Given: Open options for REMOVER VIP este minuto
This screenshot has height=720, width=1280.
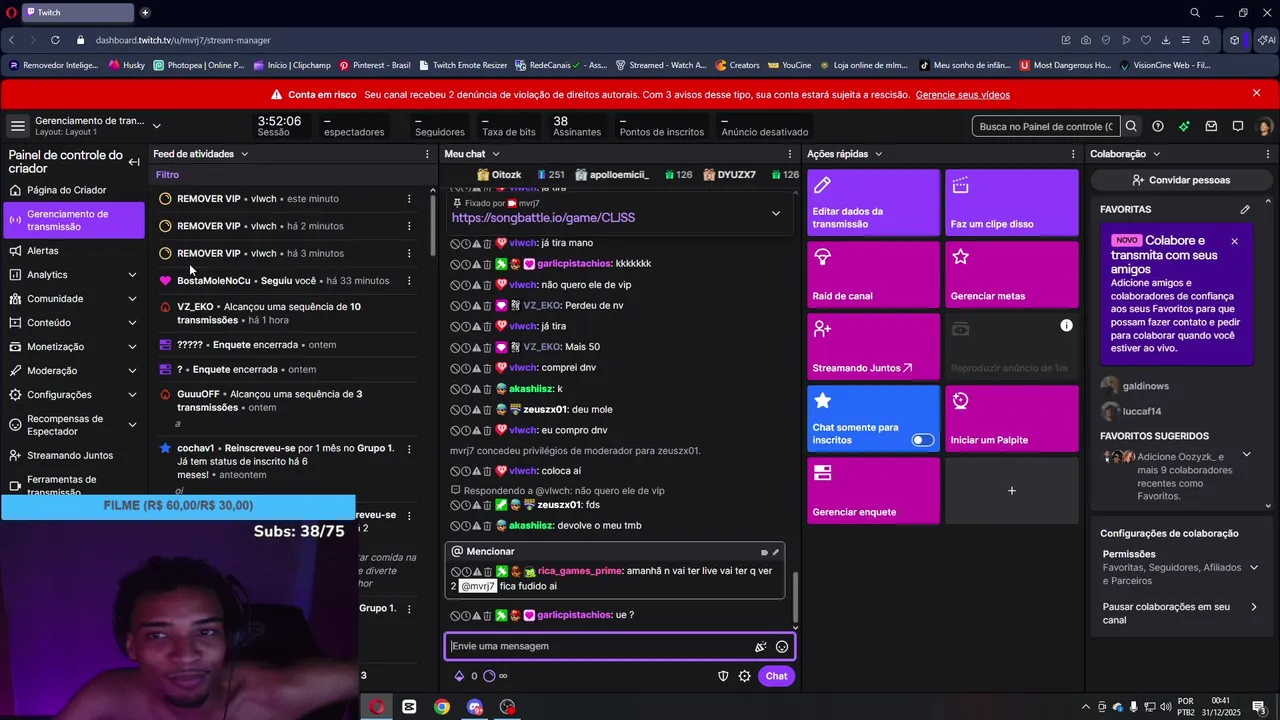Looking at the screenshot, I should point(409,199).
